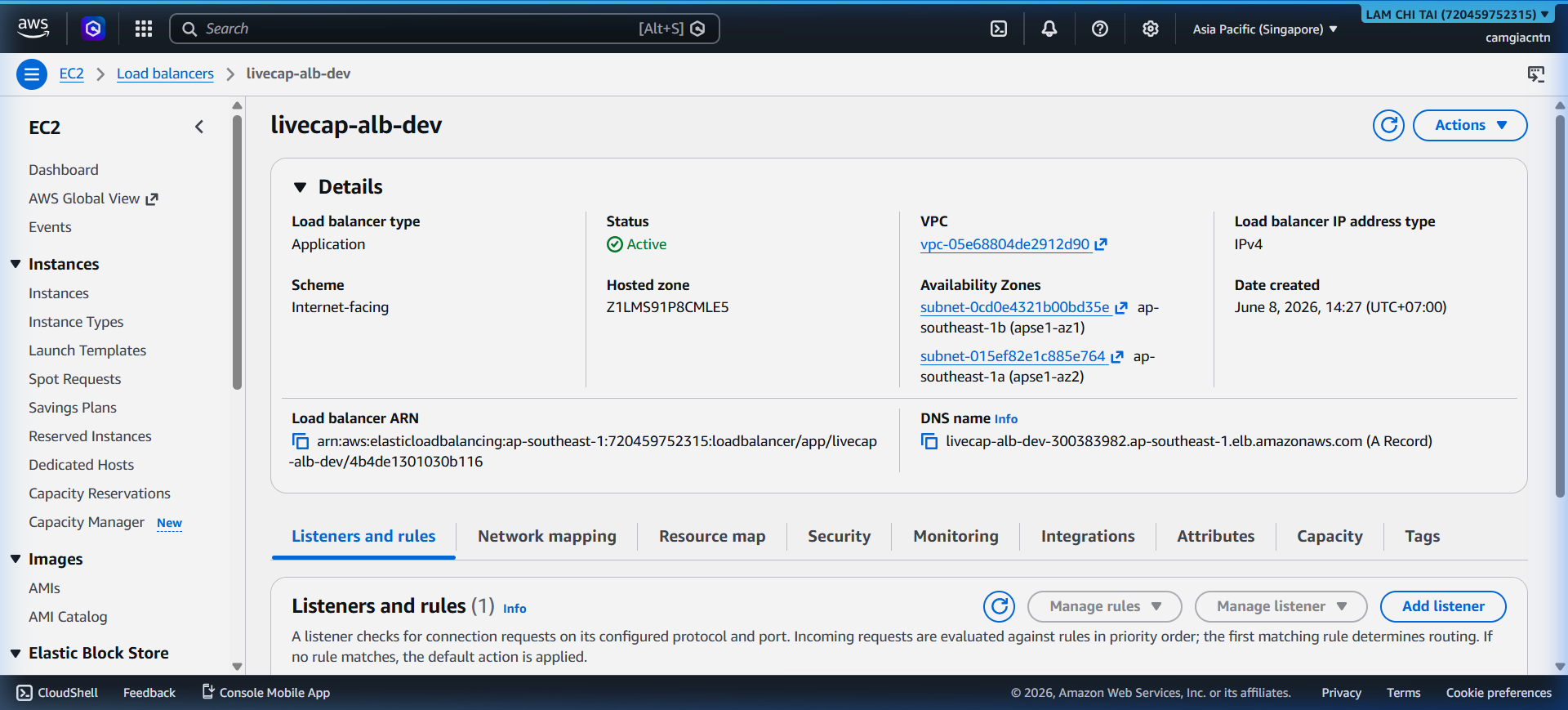The image size is (1568, 710).
Task: Click the Add listener button
Action: (1443, 606)
